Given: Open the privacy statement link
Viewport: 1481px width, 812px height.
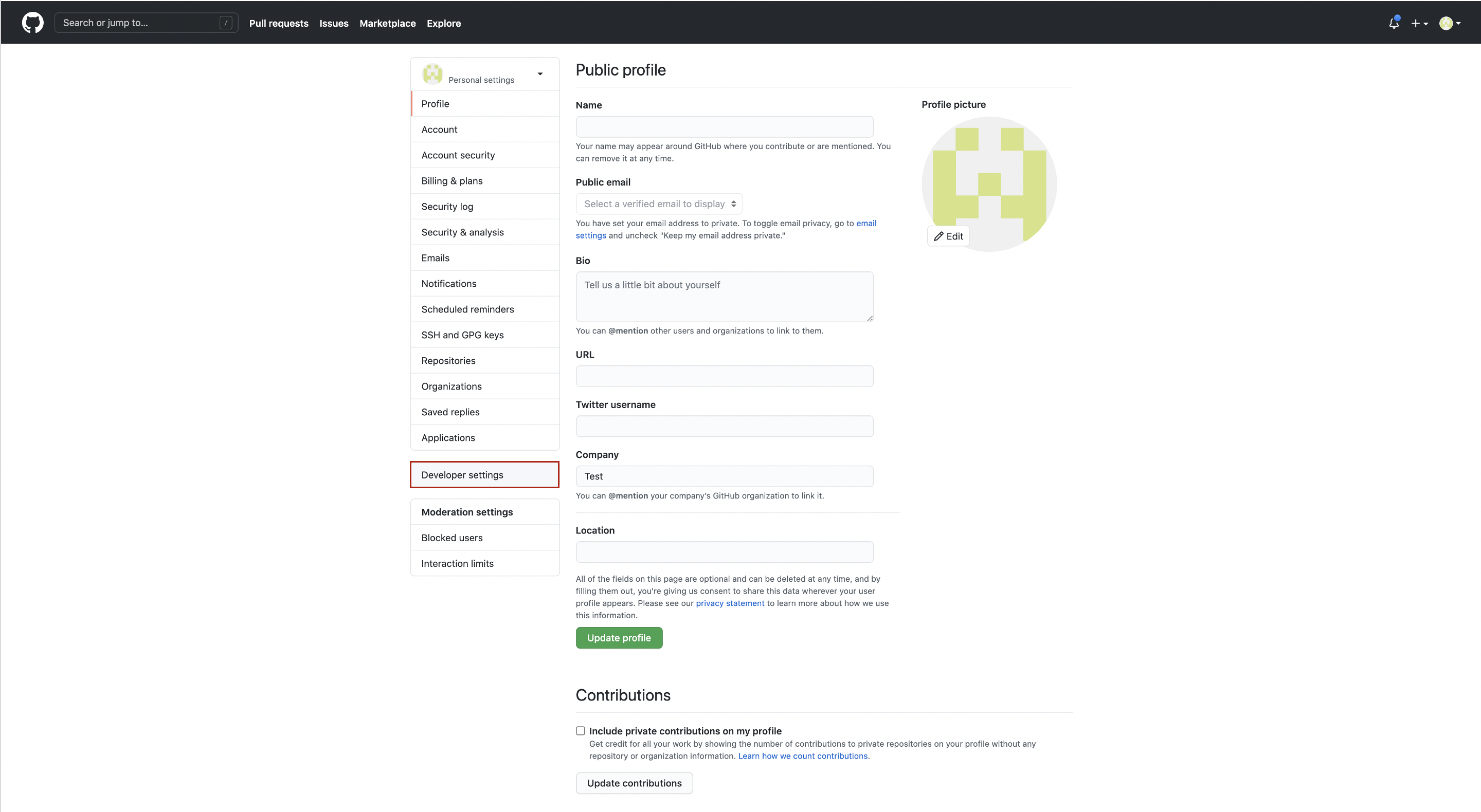Looking at the screenshot, I should pyautogui.click(x=730, y=603).
